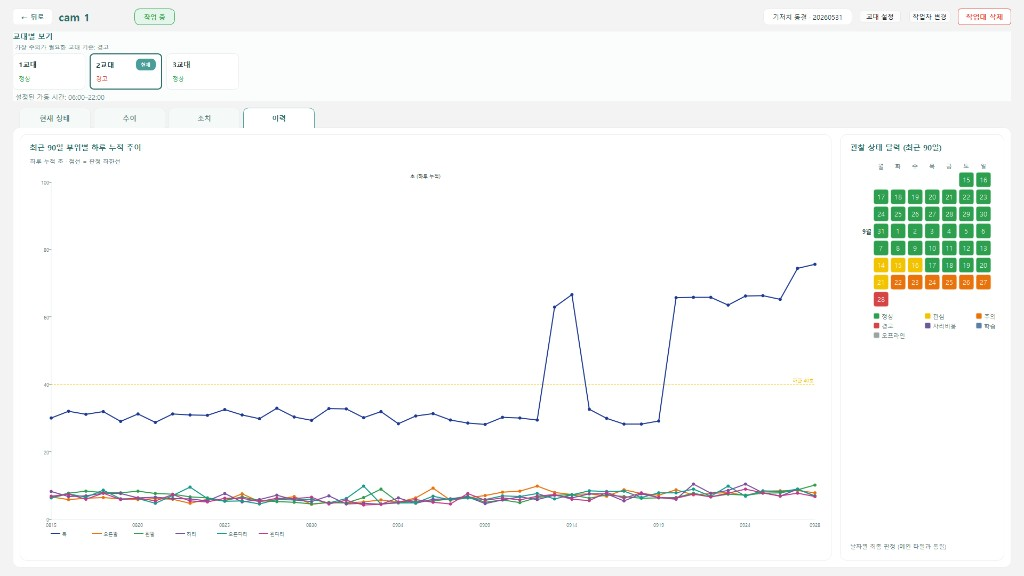Select the 3교대 shift card

[202, 71]
